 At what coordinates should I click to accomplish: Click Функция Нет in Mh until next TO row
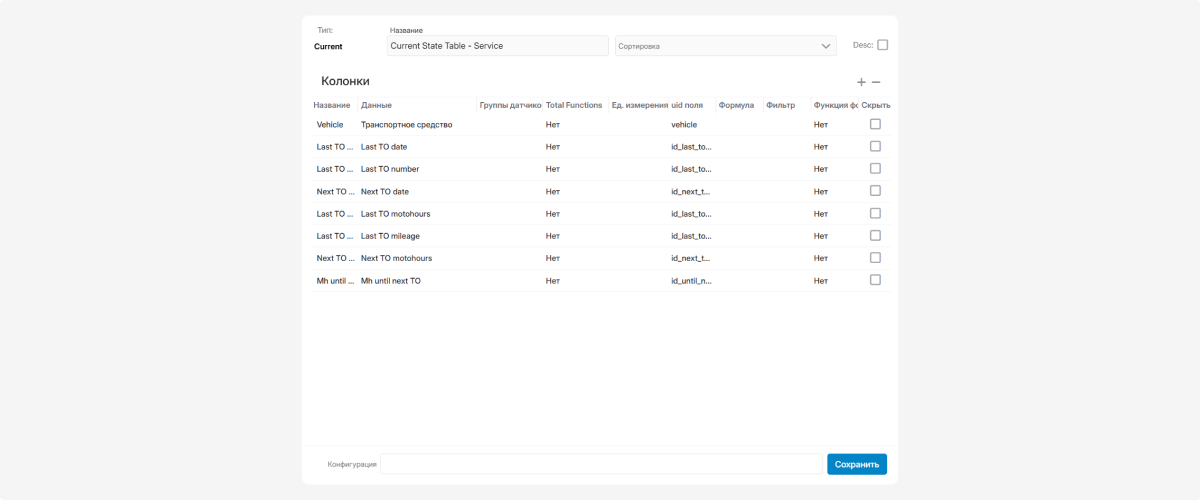[821, 281]
